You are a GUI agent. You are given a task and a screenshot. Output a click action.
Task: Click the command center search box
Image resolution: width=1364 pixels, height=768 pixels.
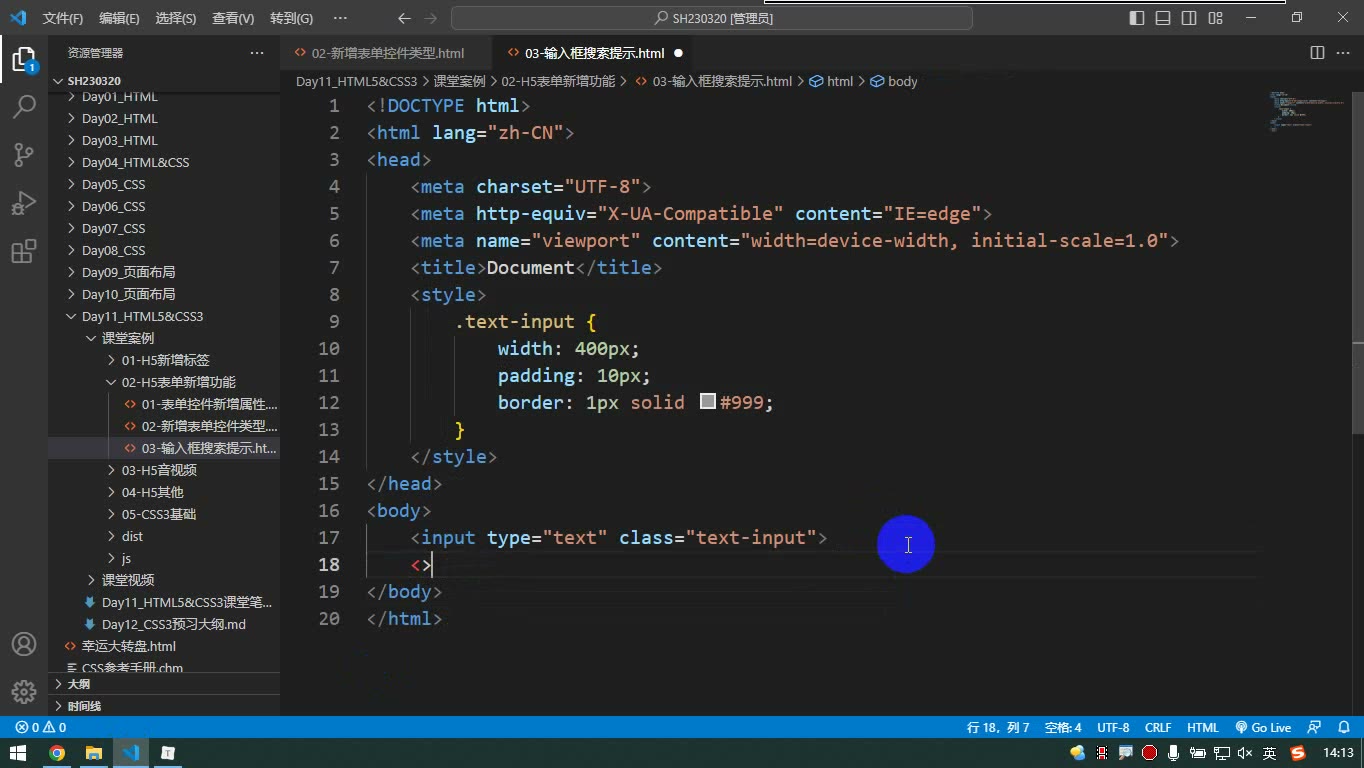click(x=712, y=18)
